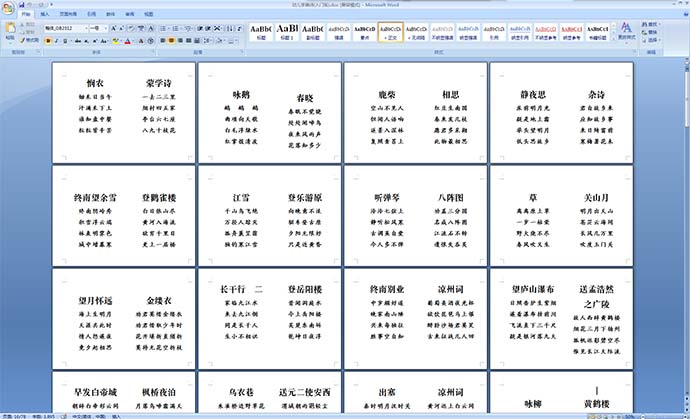Open Word Help question mark icon

686,14
